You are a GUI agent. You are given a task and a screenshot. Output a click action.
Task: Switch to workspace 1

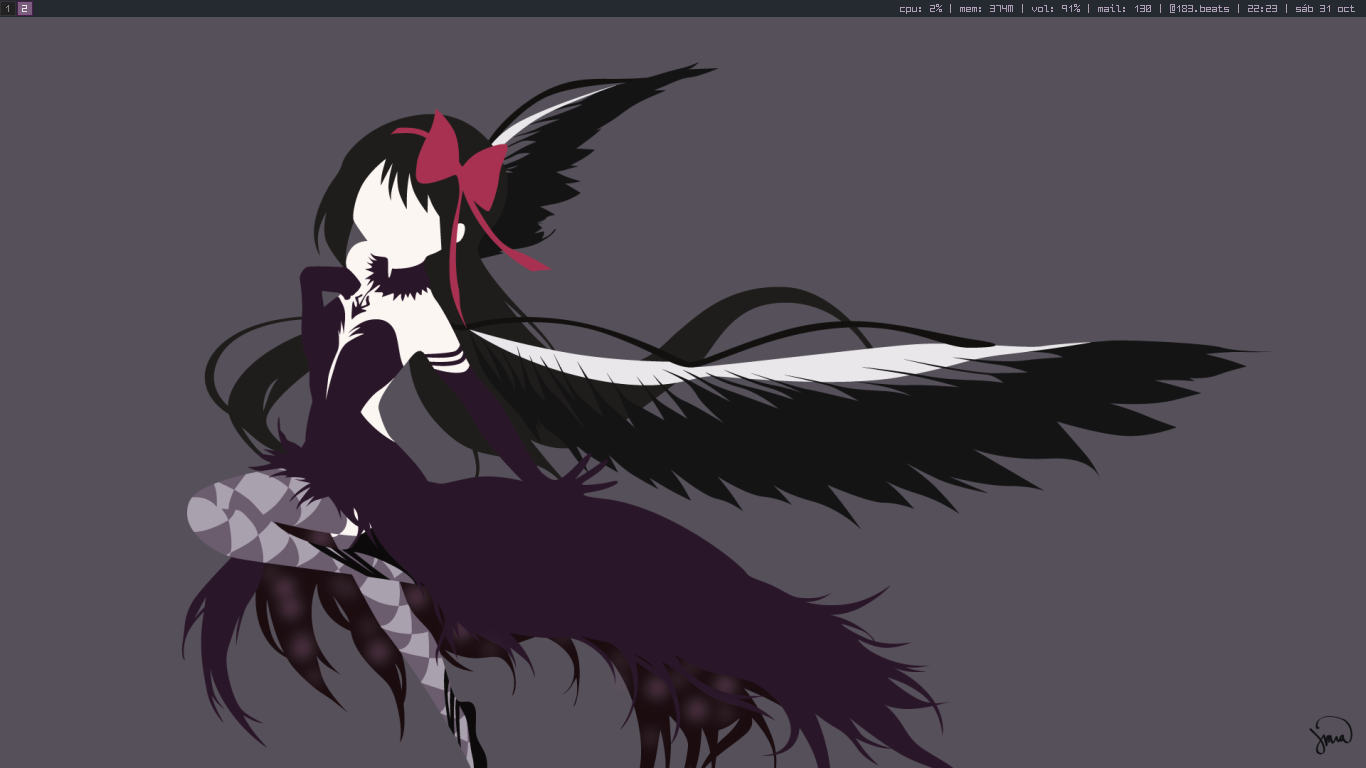(x=8, y=8)
